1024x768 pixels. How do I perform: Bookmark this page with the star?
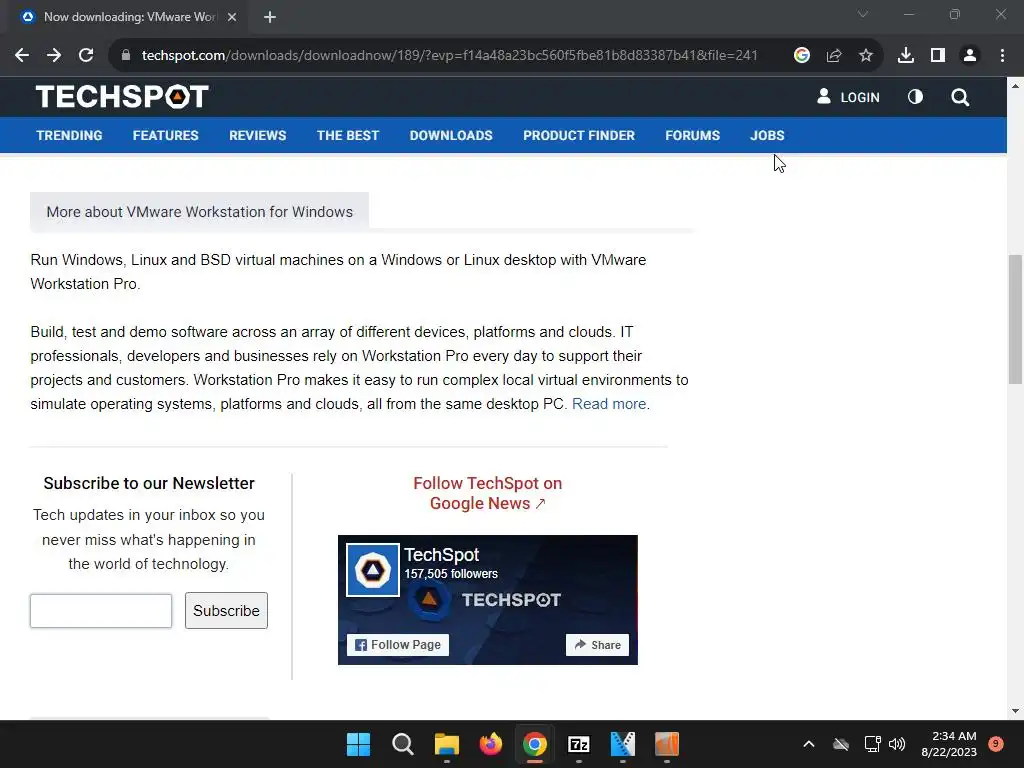click(866, 56)
